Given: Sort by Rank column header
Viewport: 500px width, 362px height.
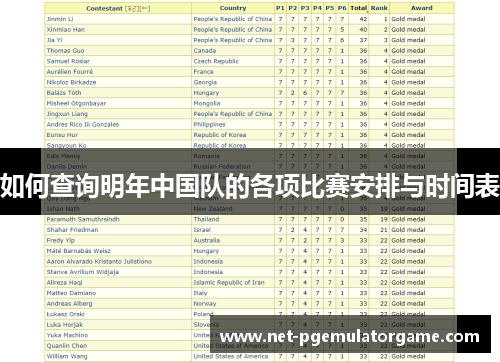Looking at the screenshot, I should pos(379,8).
